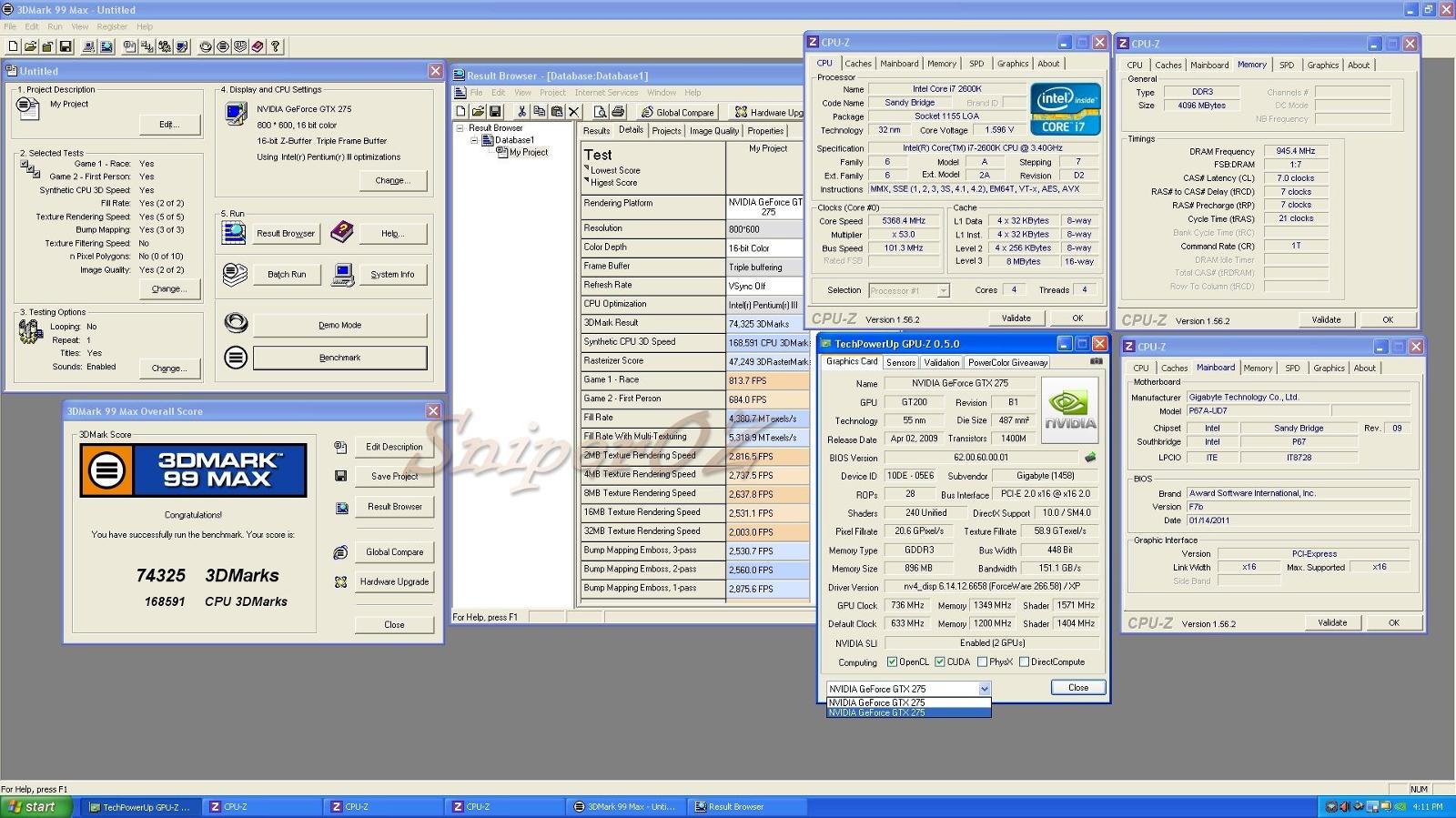The height and width of the screenshot is (818, 1456).
Task: Click Intel Core i7 logo in CPU-Z
Action: click(1065, 109)
